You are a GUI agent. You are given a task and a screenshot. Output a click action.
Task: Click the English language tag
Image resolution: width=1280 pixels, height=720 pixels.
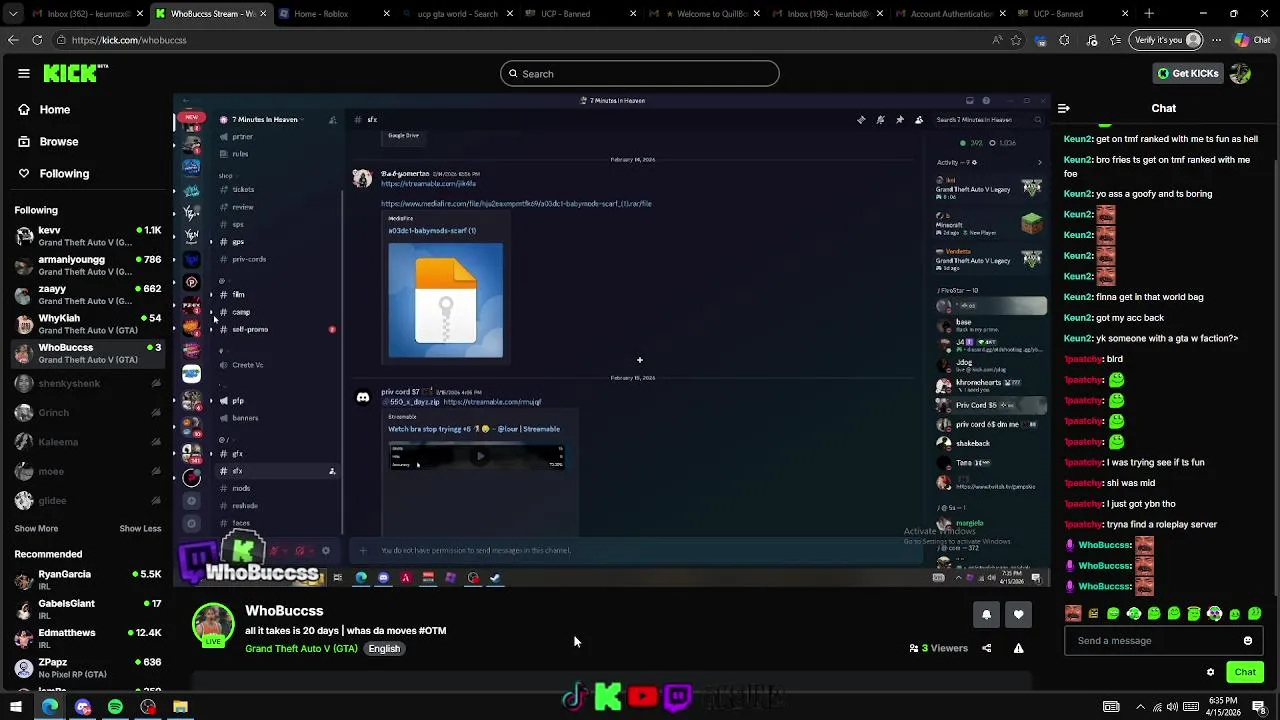(x=384, y=648)
